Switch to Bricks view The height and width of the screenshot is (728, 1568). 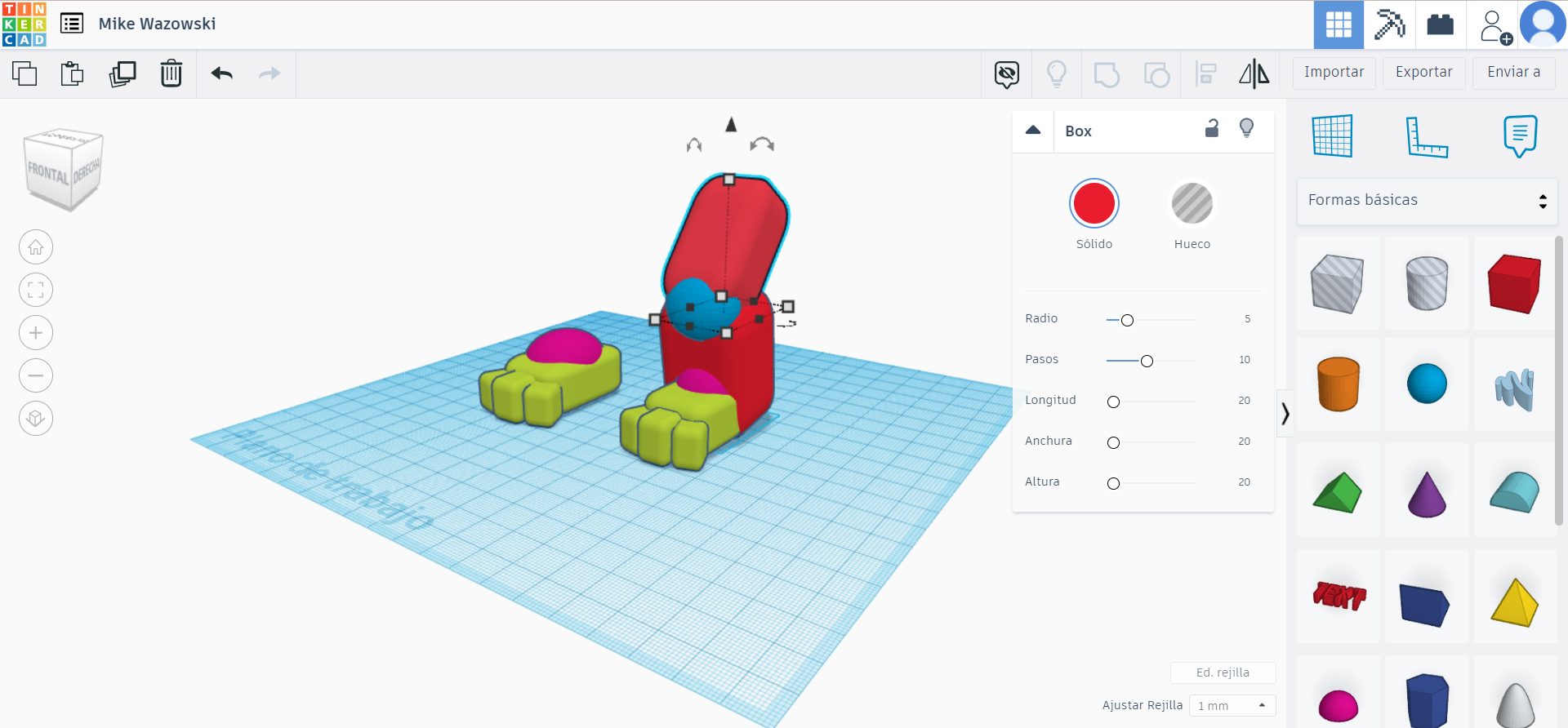coord(1440,24)
